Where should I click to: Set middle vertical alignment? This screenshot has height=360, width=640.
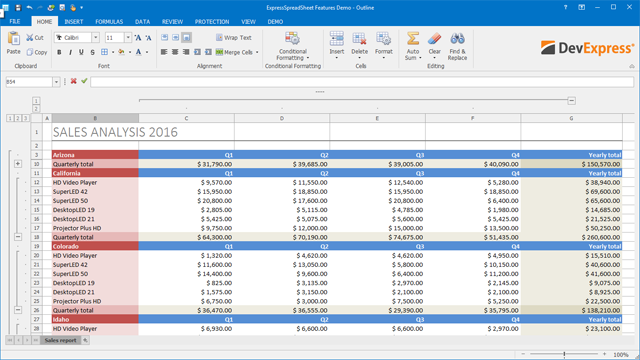176,38
